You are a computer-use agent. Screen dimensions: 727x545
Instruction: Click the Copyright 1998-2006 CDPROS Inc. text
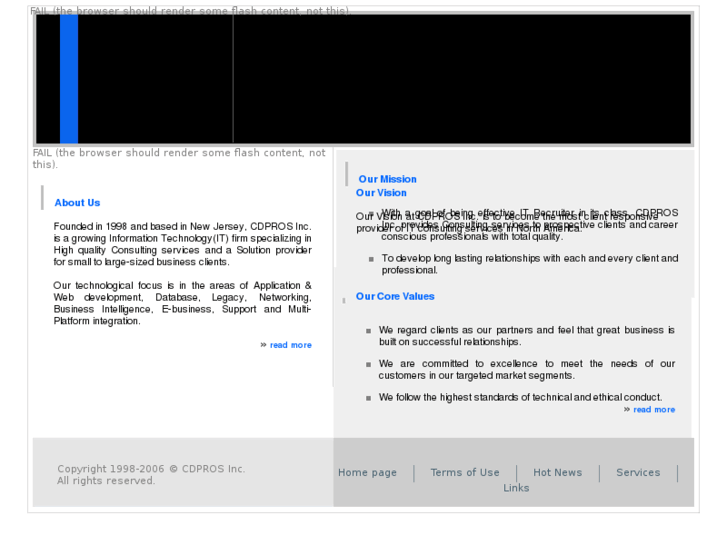coord(151,469)
